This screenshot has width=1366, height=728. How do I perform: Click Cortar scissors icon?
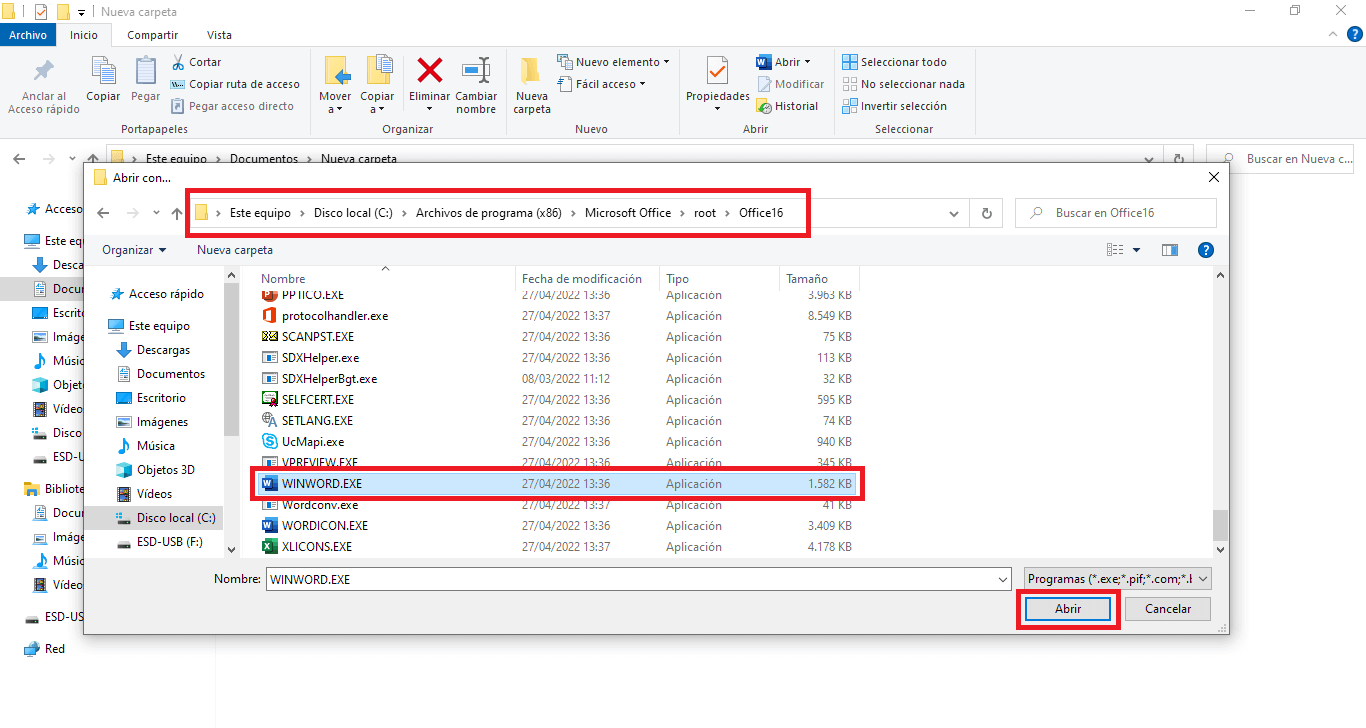coord(178,62)
